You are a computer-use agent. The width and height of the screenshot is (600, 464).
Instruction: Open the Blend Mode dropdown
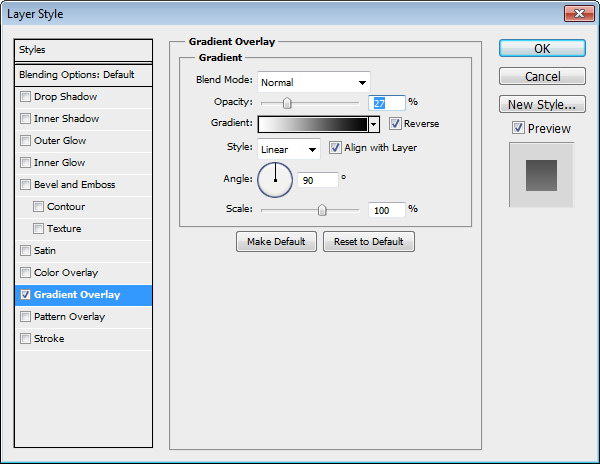pyautogui.click(x=314, y=82)
